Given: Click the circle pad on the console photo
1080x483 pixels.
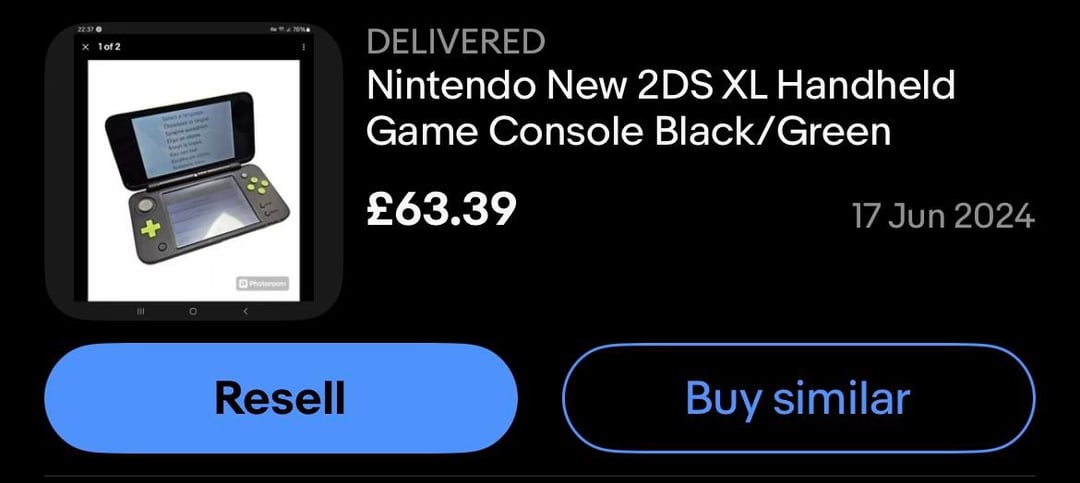Looking at the screenshot, I should (147, 203).
